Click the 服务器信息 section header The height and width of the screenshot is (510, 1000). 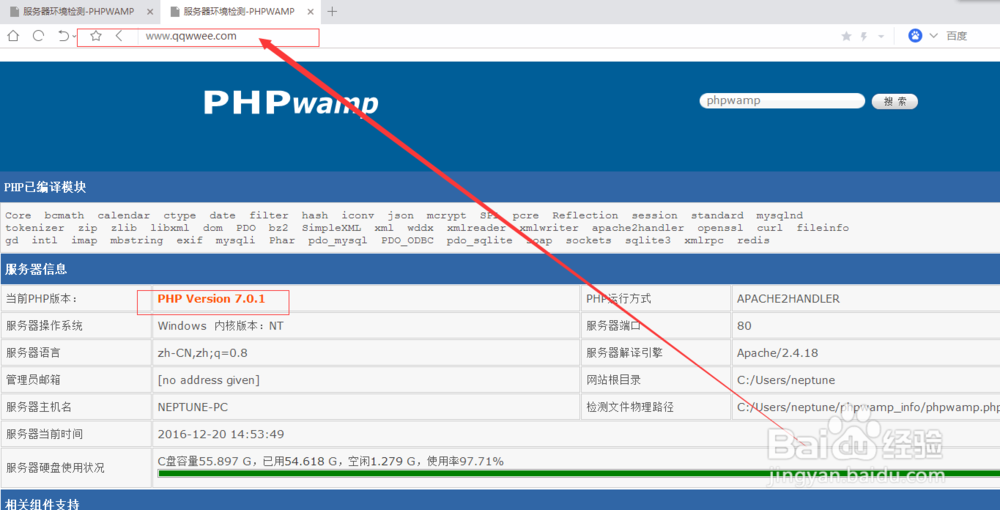point(500,269)
